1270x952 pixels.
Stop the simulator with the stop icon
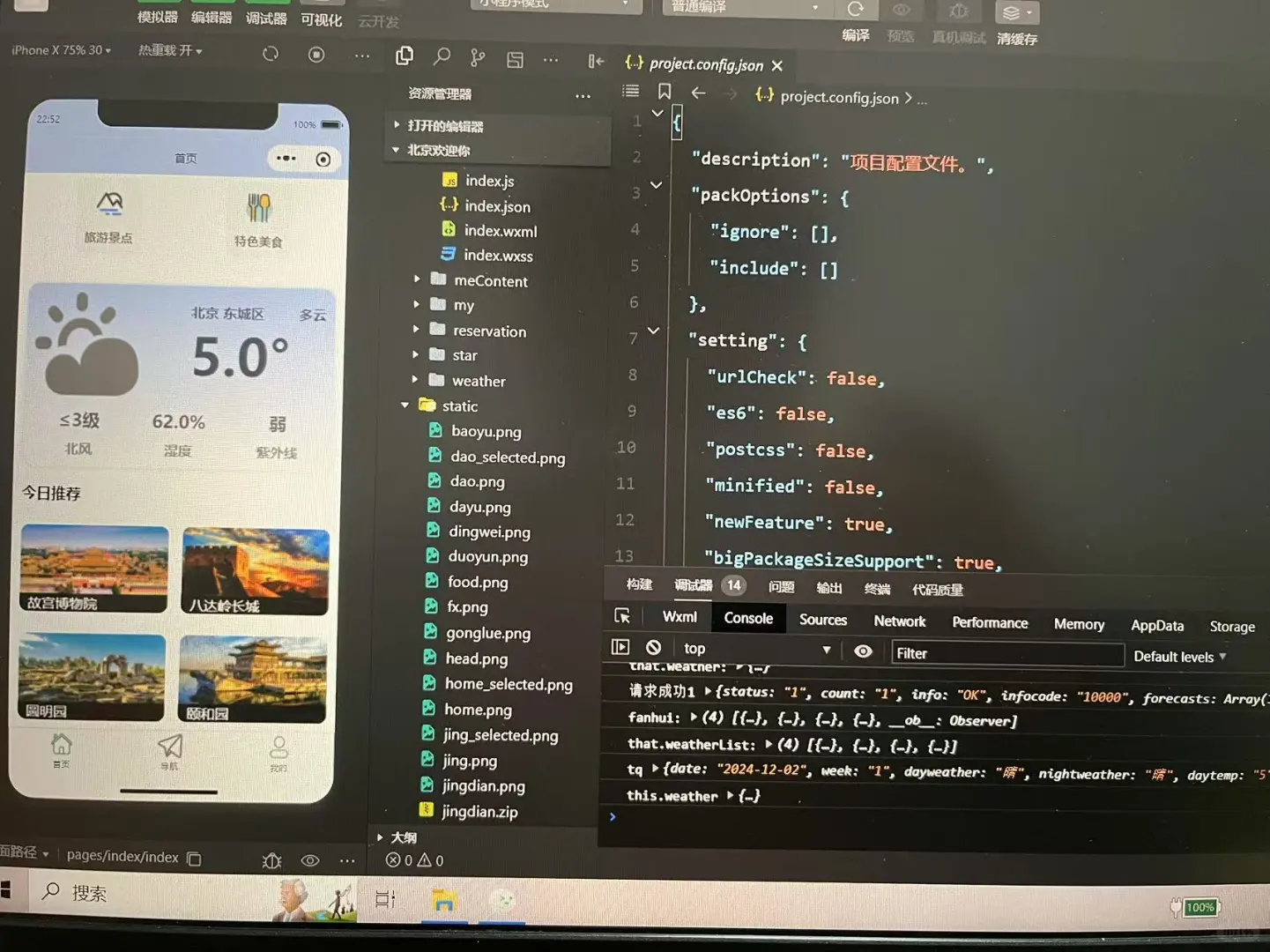click(x=316, y=55)
